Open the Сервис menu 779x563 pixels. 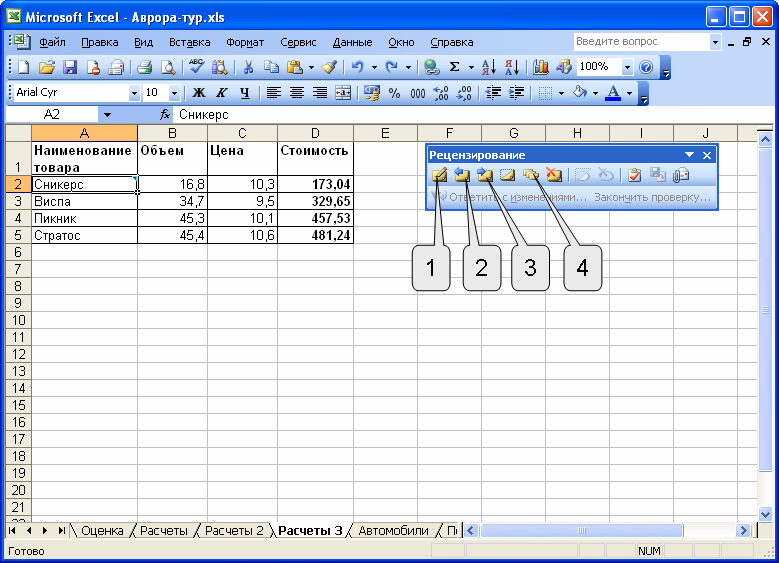tap(298, 42)
